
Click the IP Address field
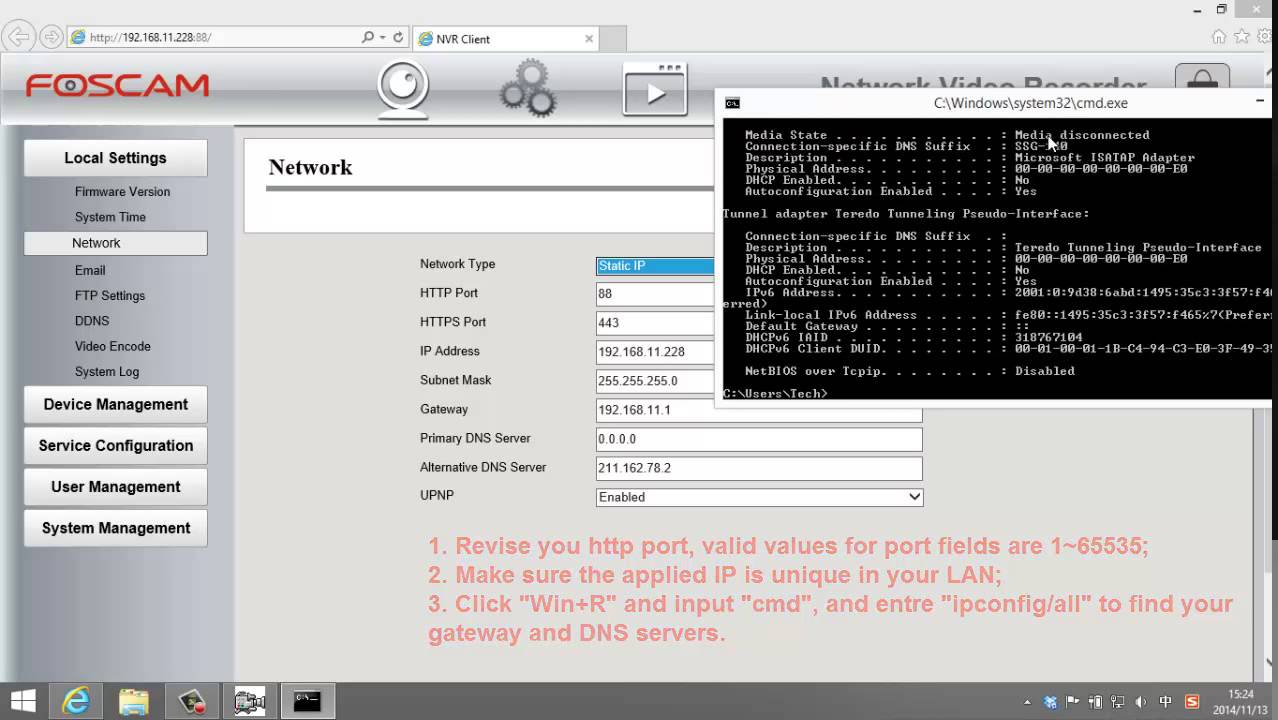click(655, 352)
